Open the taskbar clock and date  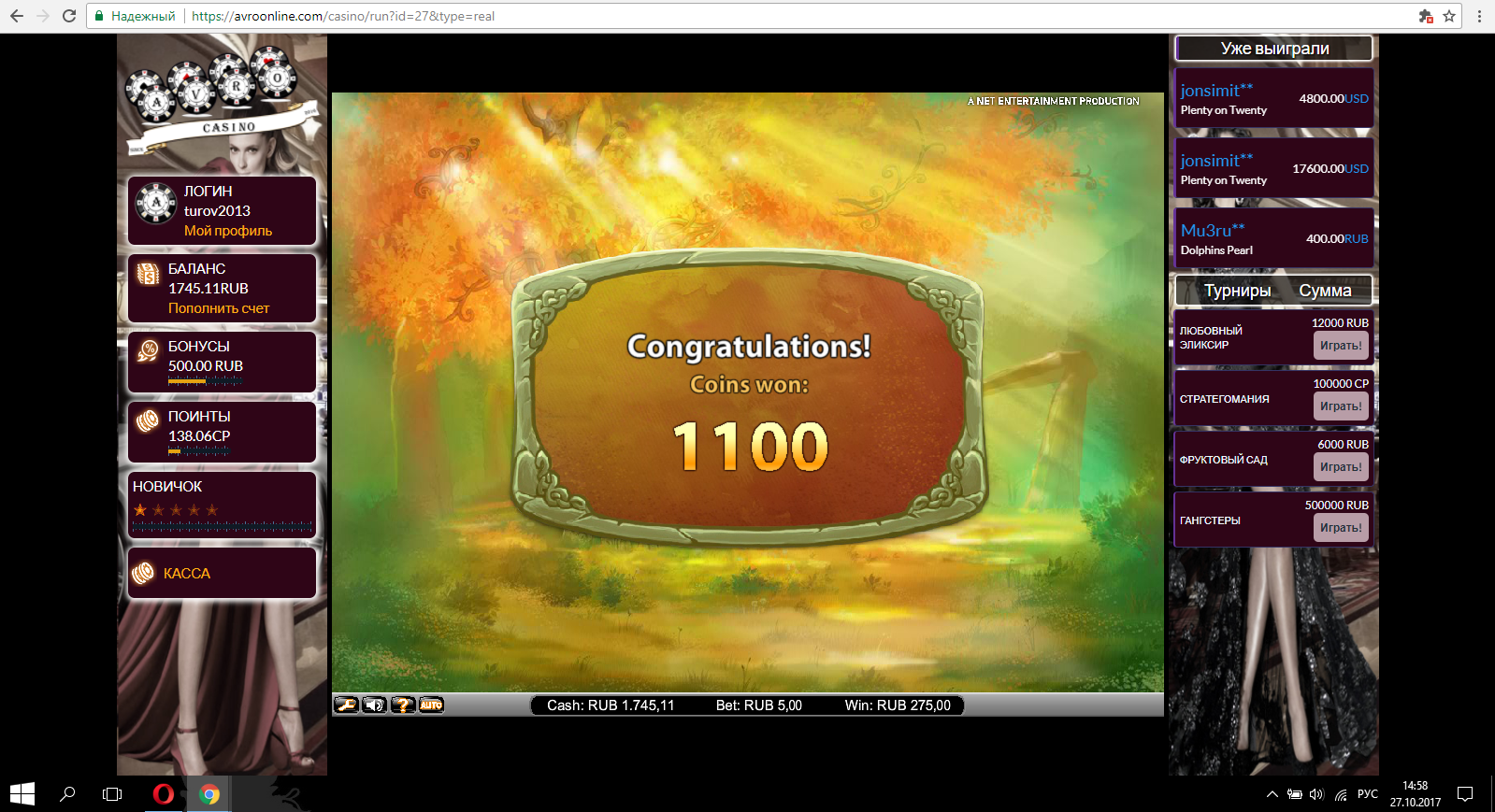[1416, 794]
